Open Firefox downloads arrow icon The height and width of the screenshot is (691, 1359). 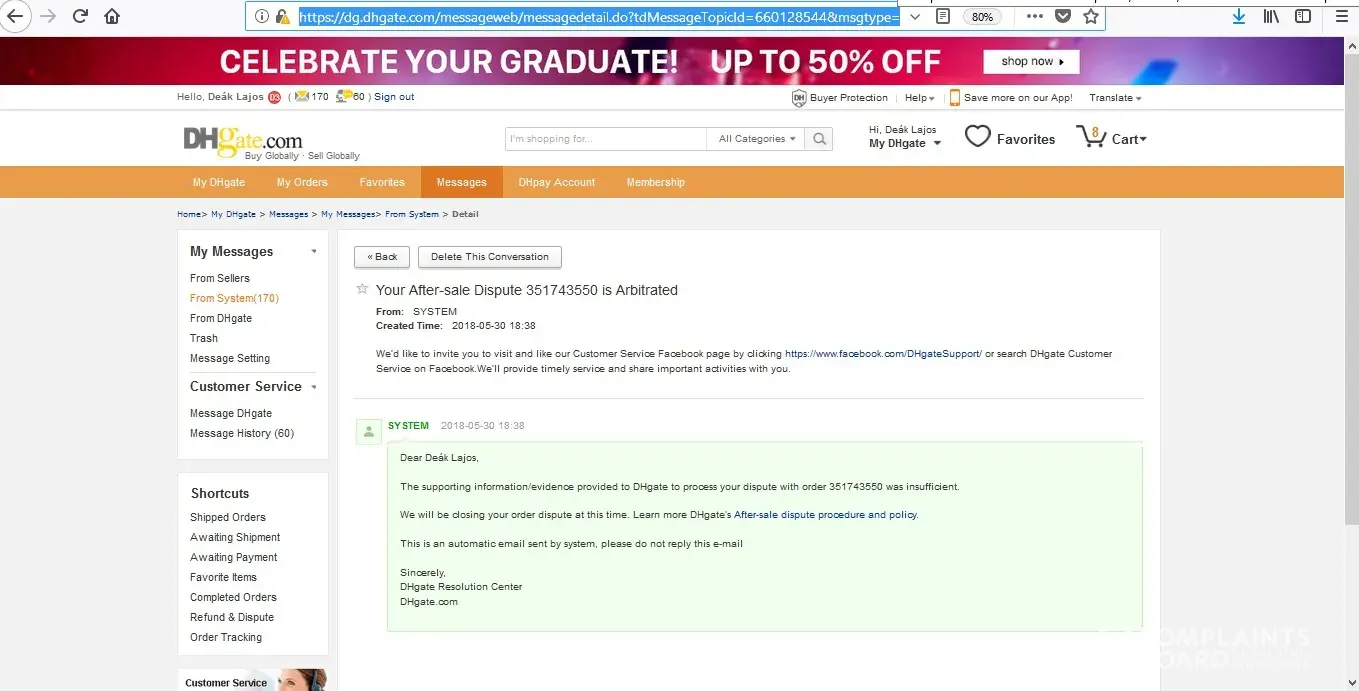pyautogui.click(x=1239, y=16)
